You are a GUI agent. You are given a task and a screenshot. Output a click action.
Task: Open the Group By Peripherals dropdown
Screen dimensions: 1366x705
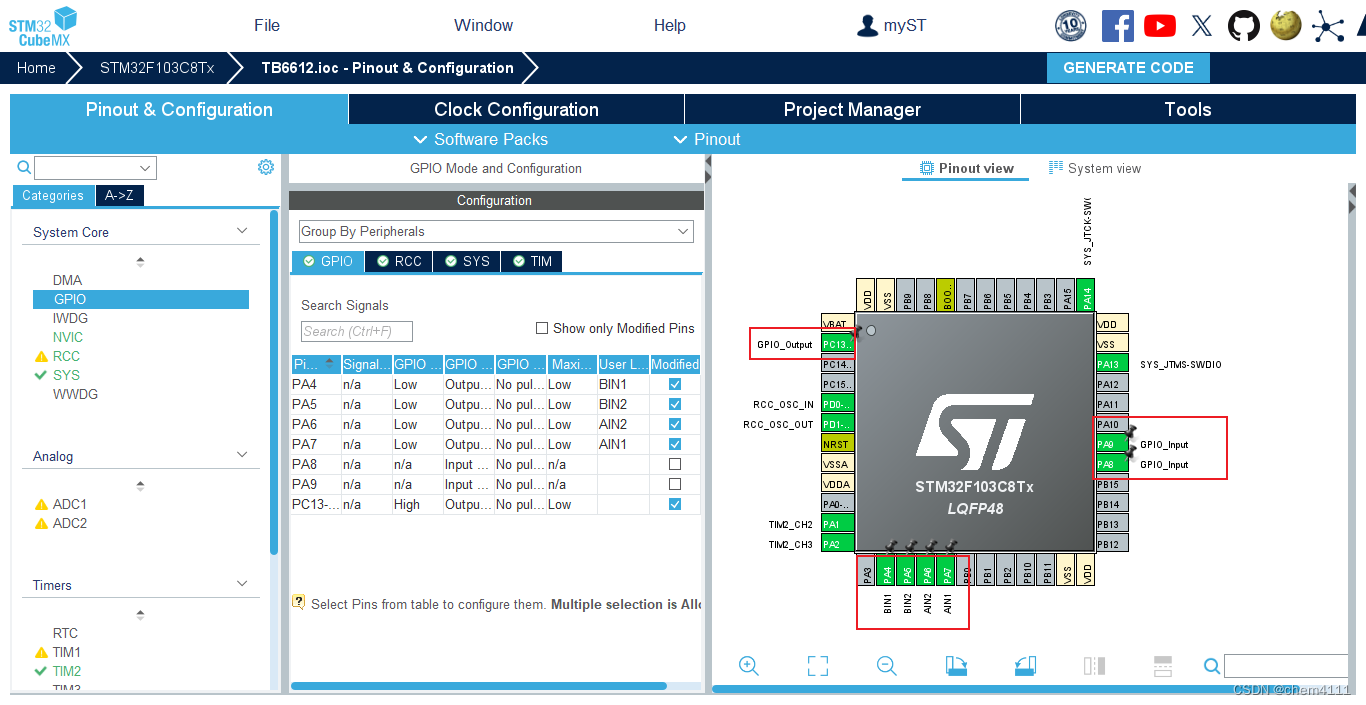[x=684, y=231]
